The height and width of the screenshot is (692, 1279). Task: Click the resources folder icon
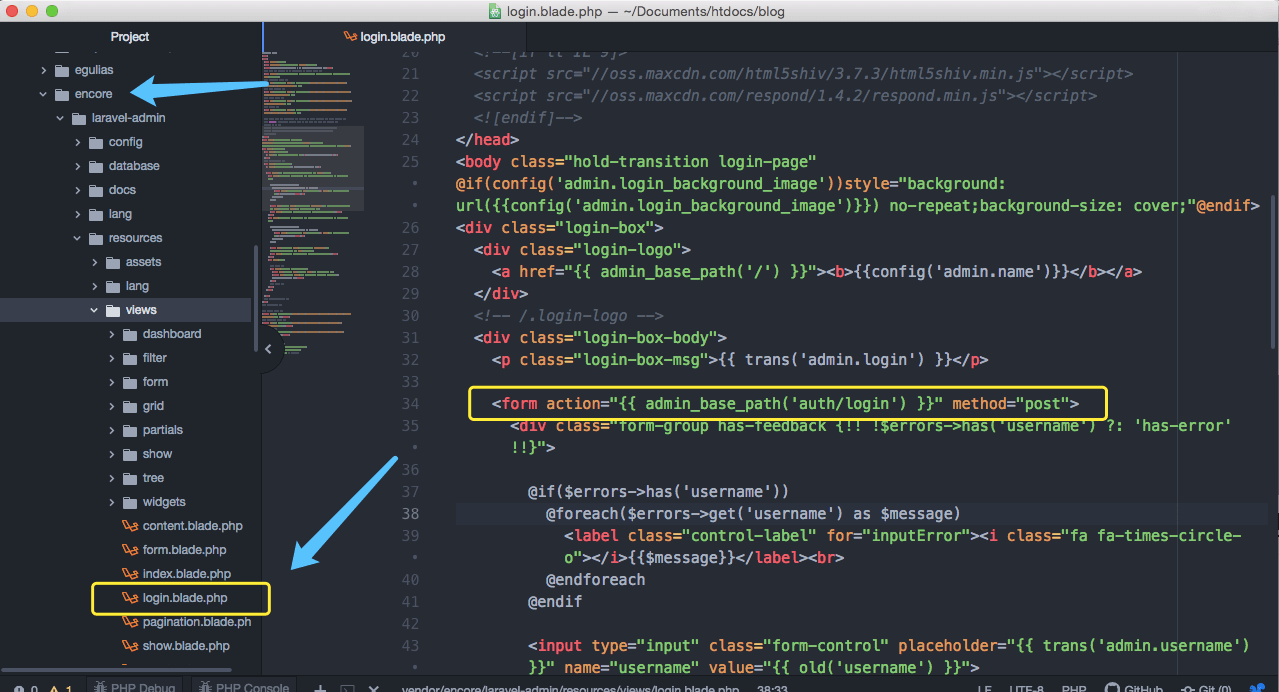[x=96, y=238]
